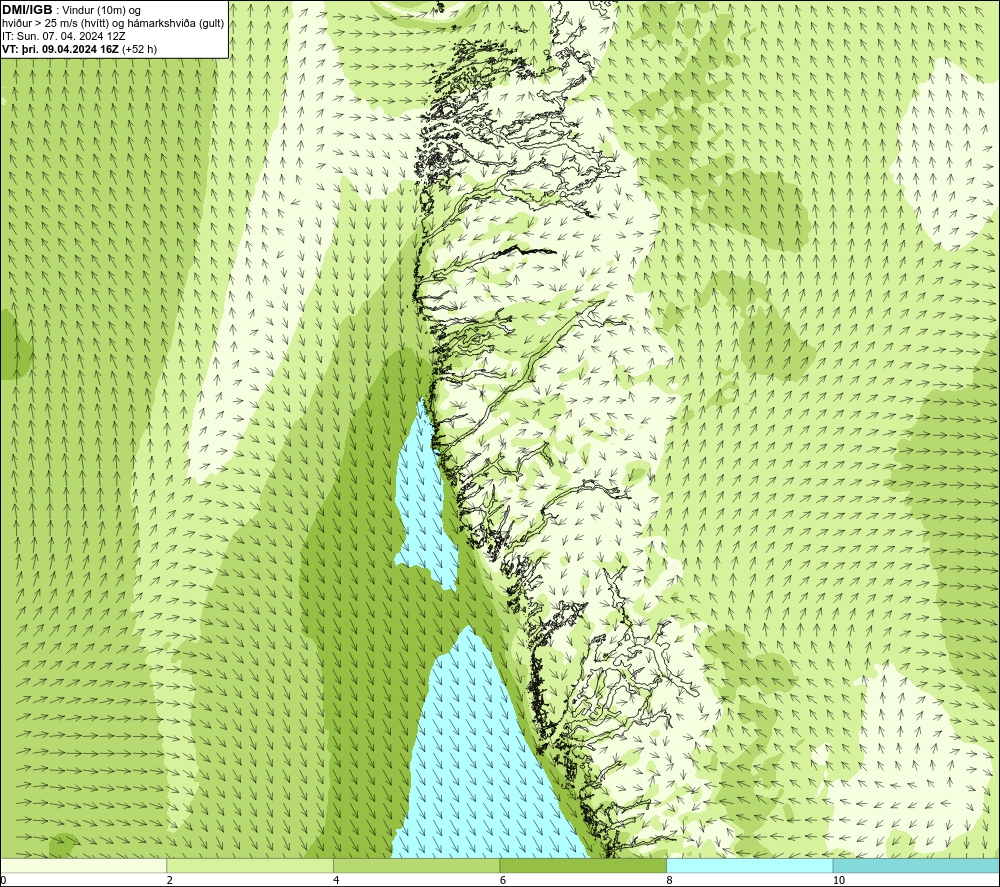1000x887 pixels.
Task: Click the 'VT: þri. 09.04.2024 16Z' line
Action: tap(79, 49)
